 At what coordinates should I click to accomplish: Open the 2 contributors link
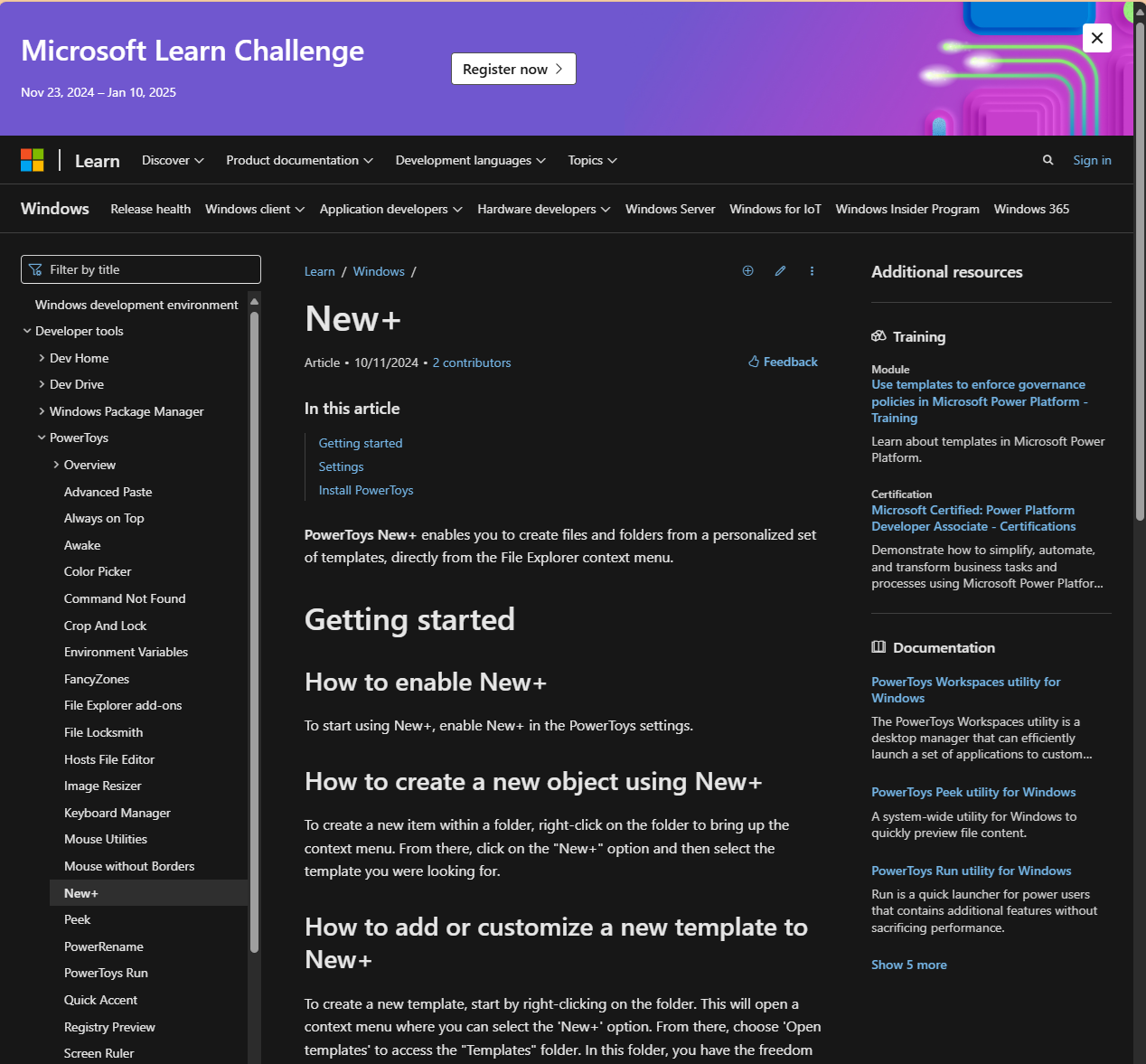[x=472, y=363]
